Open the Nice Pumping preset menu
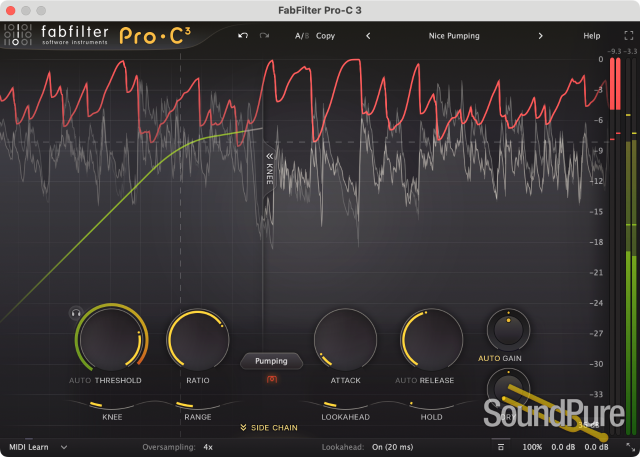This screenshot has height=457, width=640. (454, 36)
